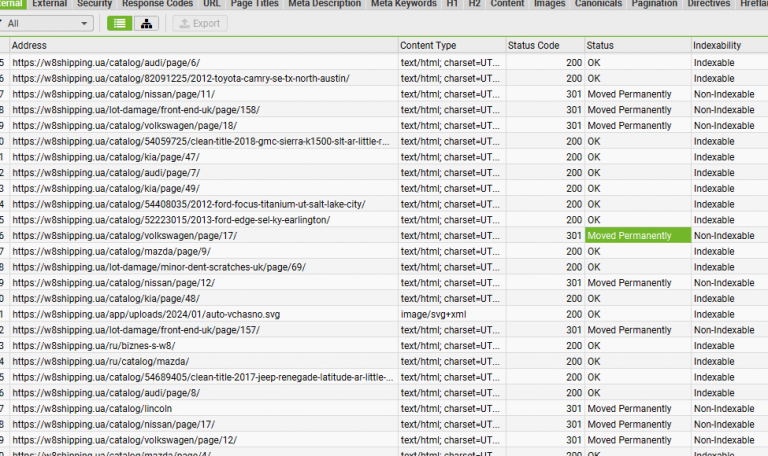Select the catalog/mazda/page/9/ URL
The width and height of the screenshot is (768, 456).
pyautogui.click(x=111, y=251)
